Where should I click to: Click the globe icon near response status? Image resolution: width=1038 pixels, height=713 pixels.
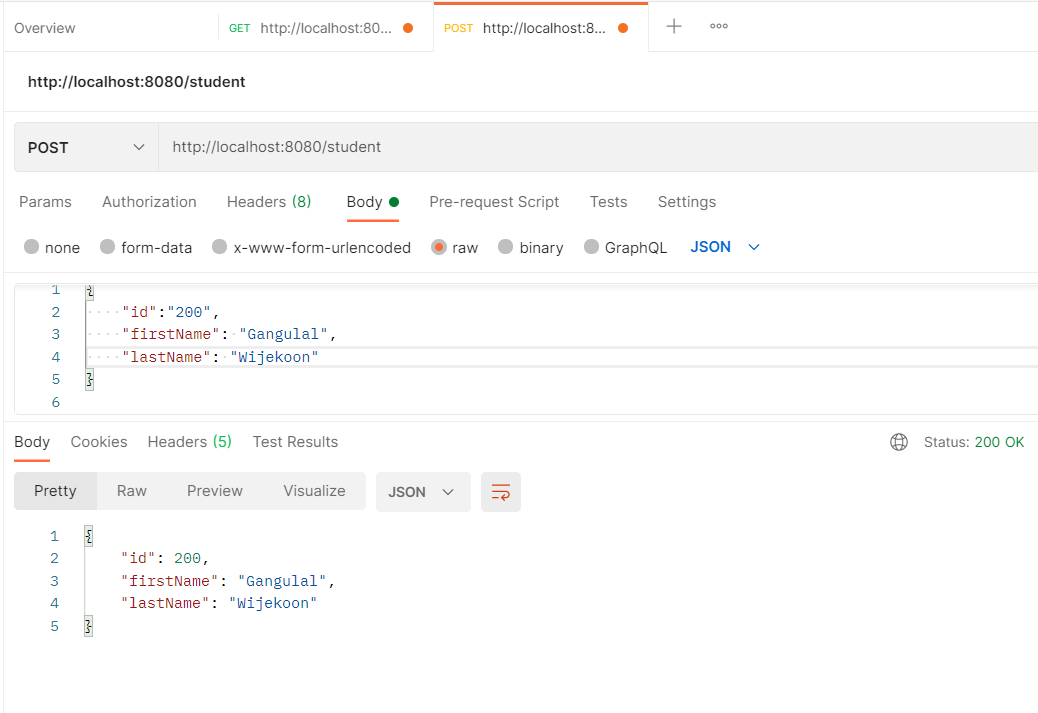(898, 441)
